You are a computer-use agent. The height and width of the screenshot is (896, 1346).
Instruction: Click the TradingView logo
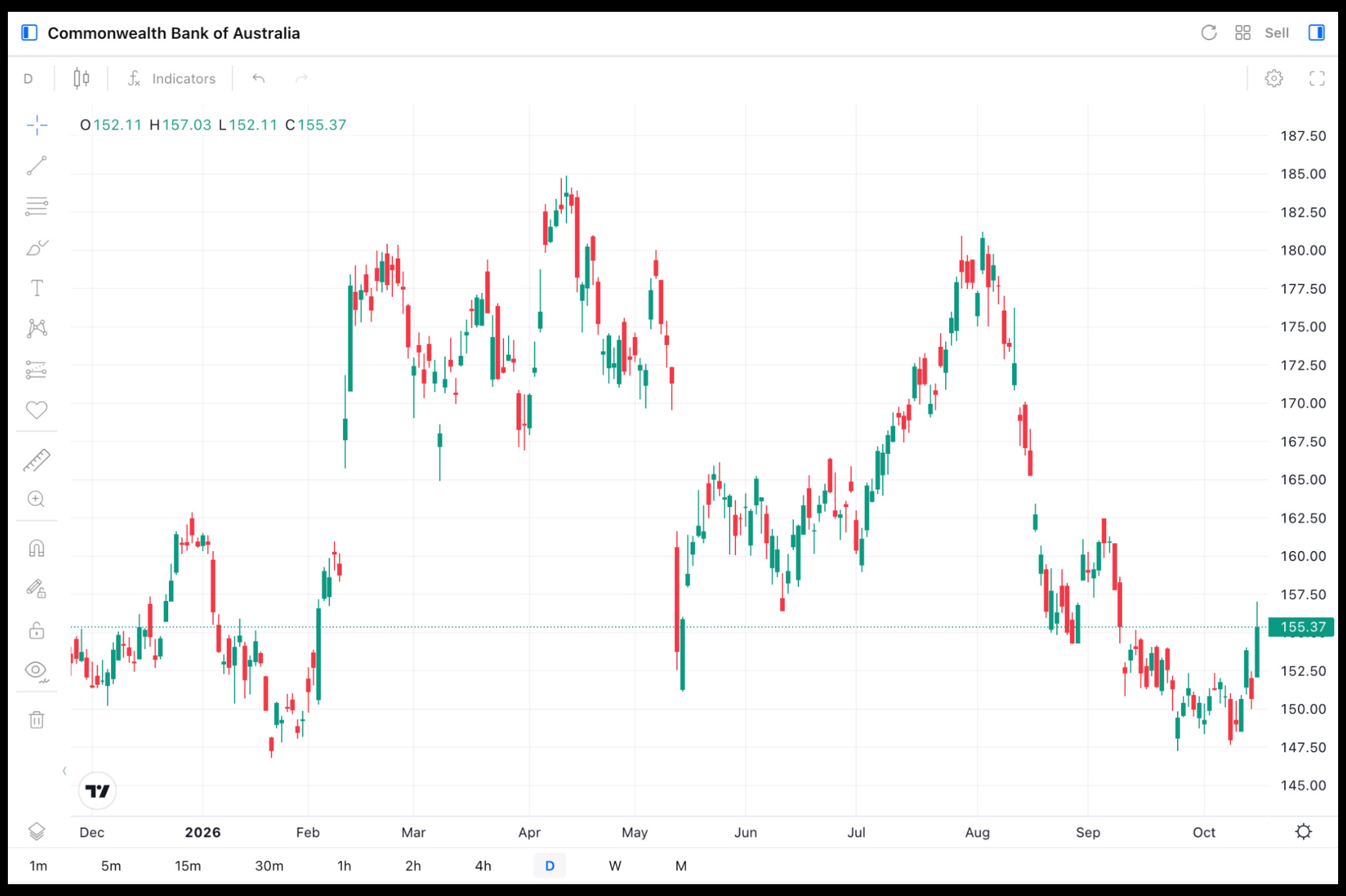[x=97, y=791]
